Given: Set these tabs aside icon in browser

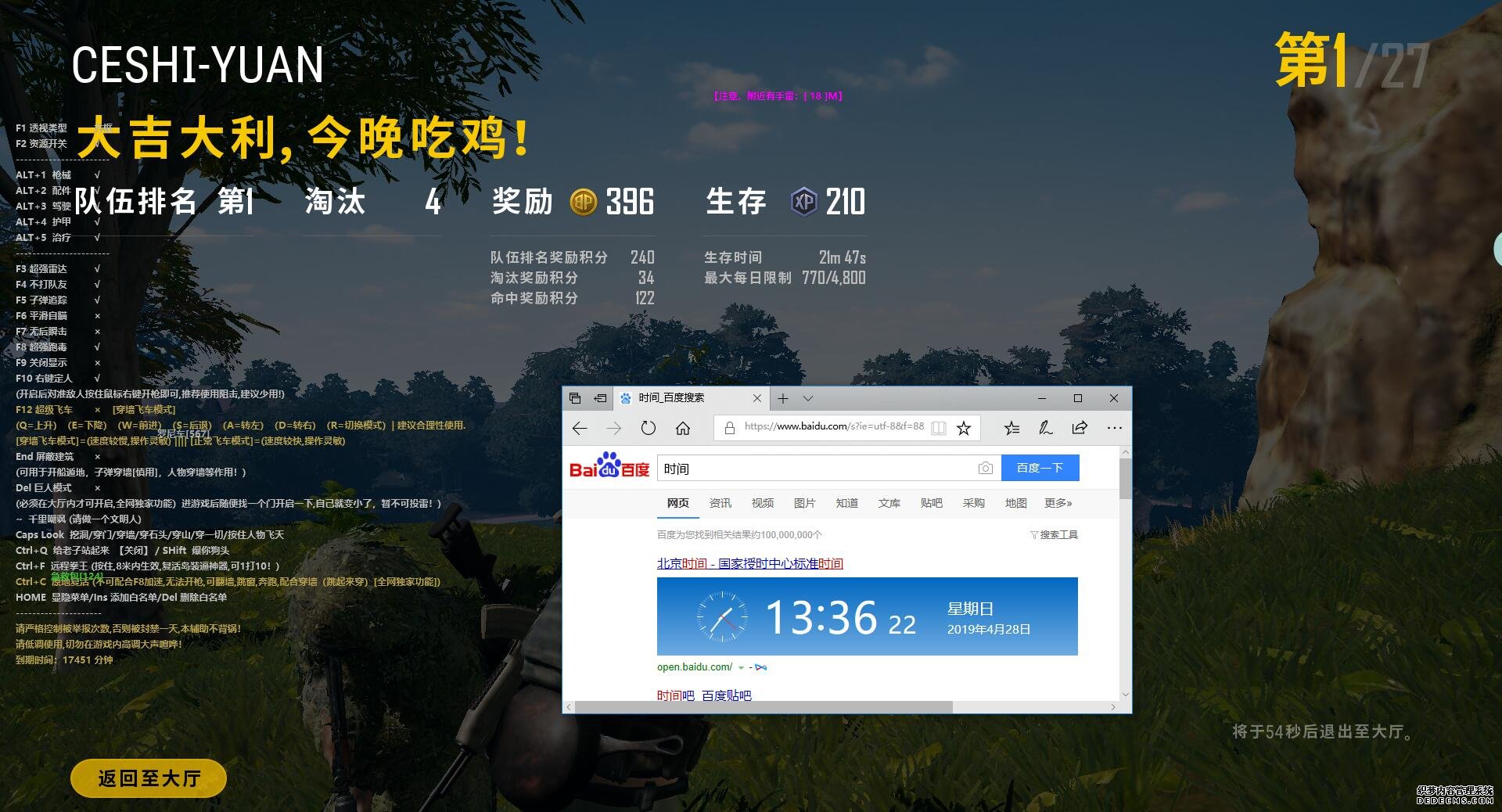Looking at the screenshot, I should pyautogui.click(x=600, y=398).
